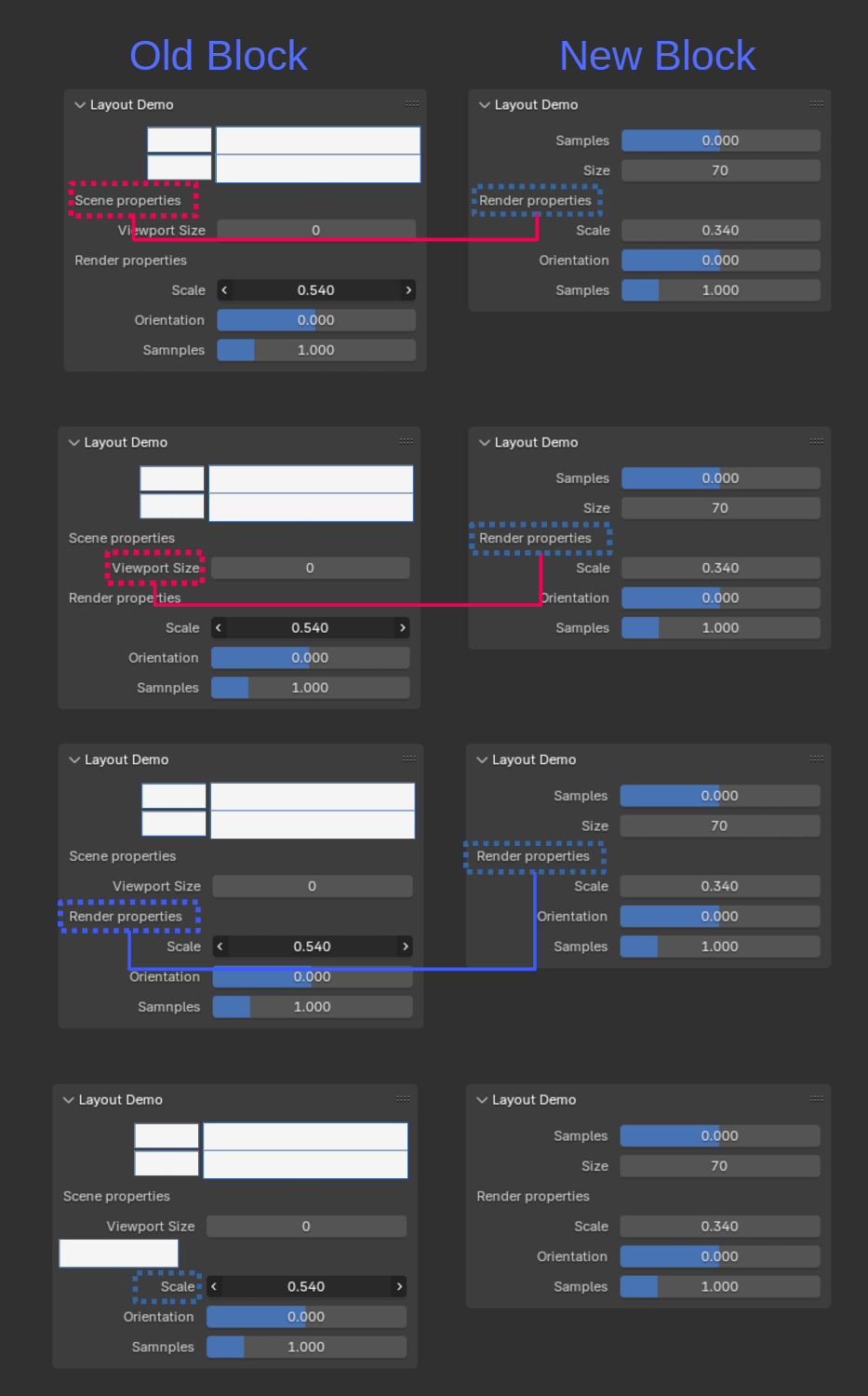This screenshot has height=1396, width=868.
Task: Grab the drag-handle dots of top New Block panel
Action: pos(817,103)
